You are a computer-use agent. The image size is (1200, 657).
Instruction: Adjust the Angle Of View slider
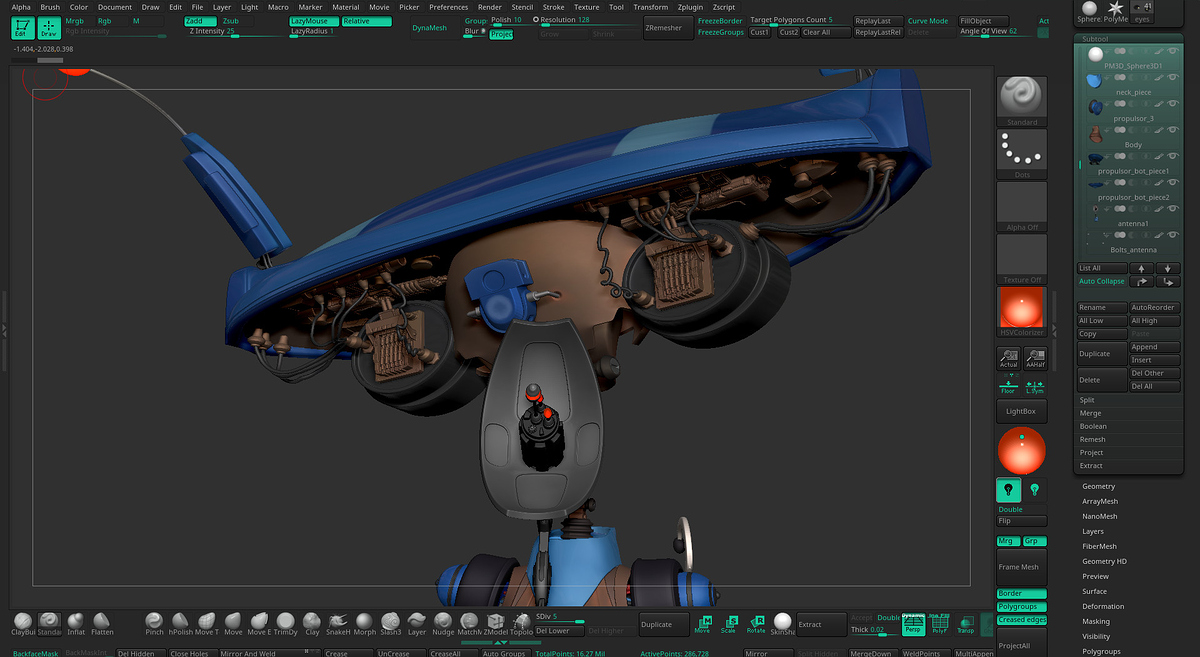(997, 32)
